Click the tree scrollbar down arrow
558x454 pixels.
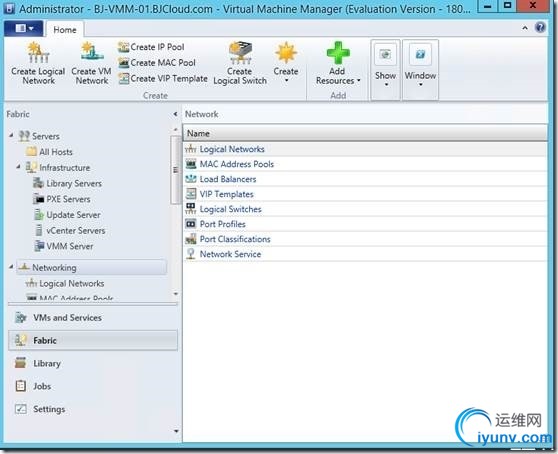click(175, 294)
